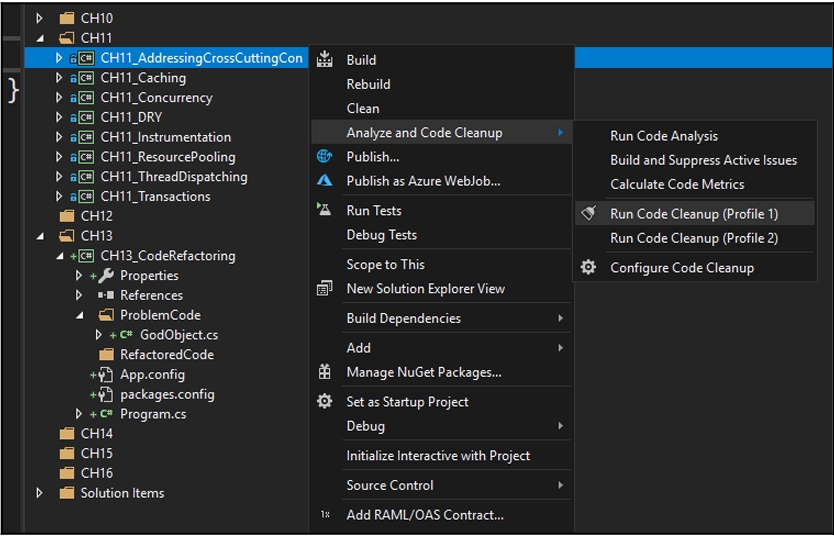Image resolution: width=834 pixels, height=538 pixels.
Task: Collapse the CH13 folder node
Action: 40,236
